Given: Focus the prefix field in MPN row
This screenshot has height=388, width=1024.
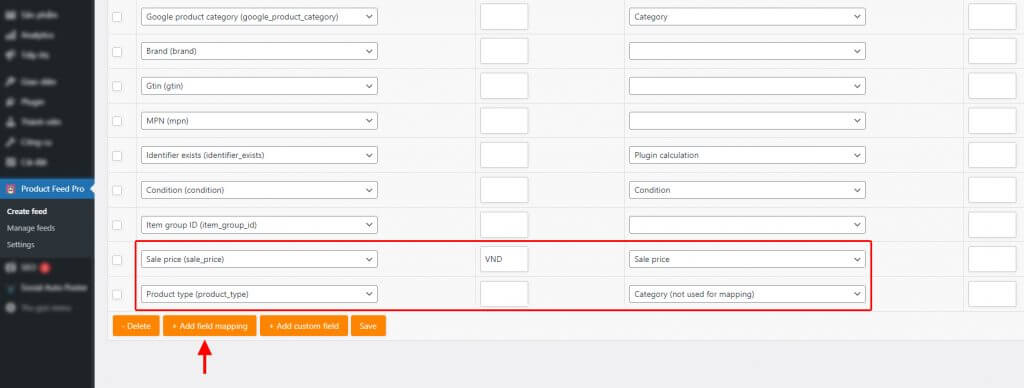Looking at the screenshot, I should point(504,121).
